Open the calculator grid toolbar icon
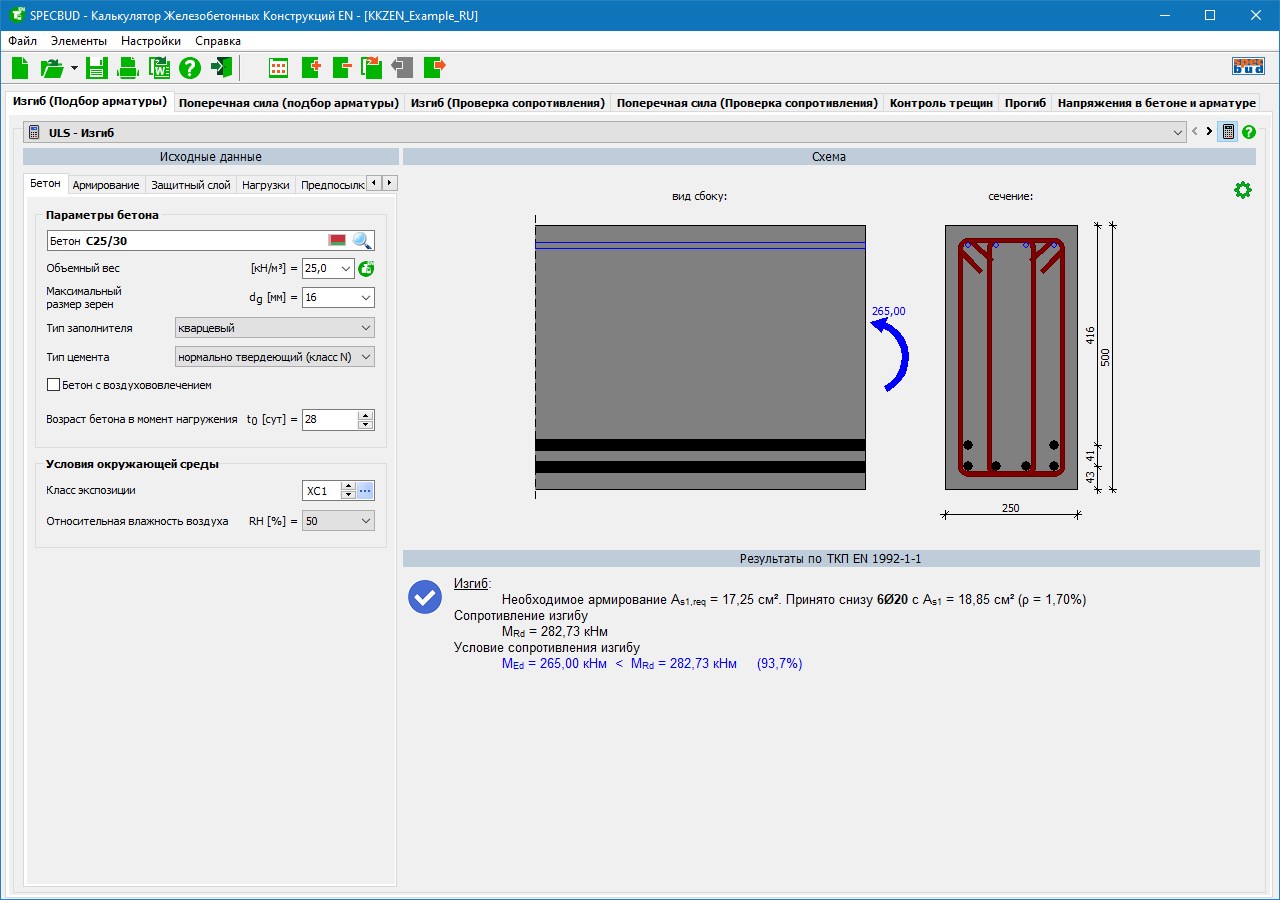Image resolution: width=1280 pixels, height=900 pixels. point(278,68)
